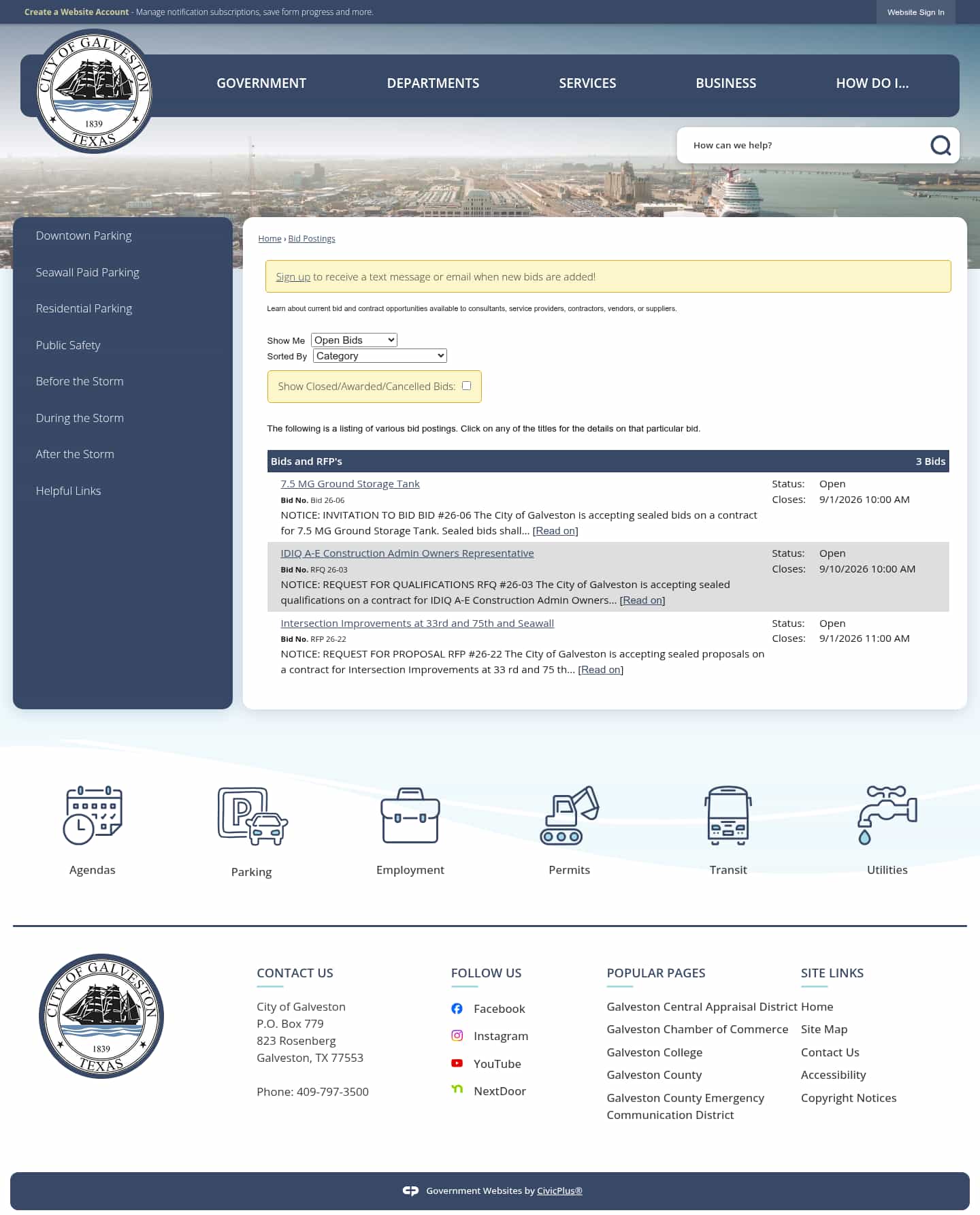Screen dimensions: 980x1215
Task: Click the How can we help search field
Action: tap(803, 145)
